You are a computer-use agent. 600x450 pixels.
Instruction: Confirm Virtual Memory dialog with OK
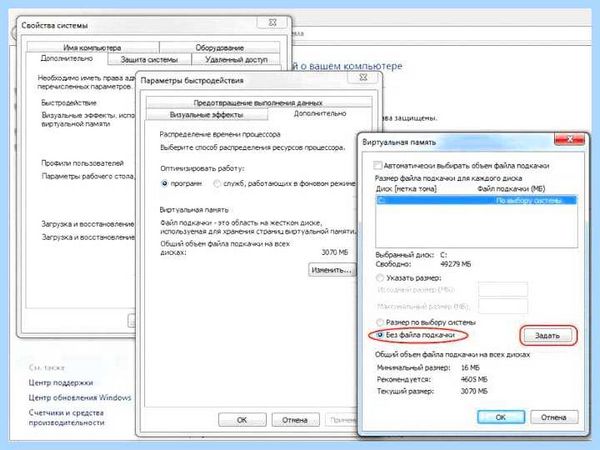[501, 417]
